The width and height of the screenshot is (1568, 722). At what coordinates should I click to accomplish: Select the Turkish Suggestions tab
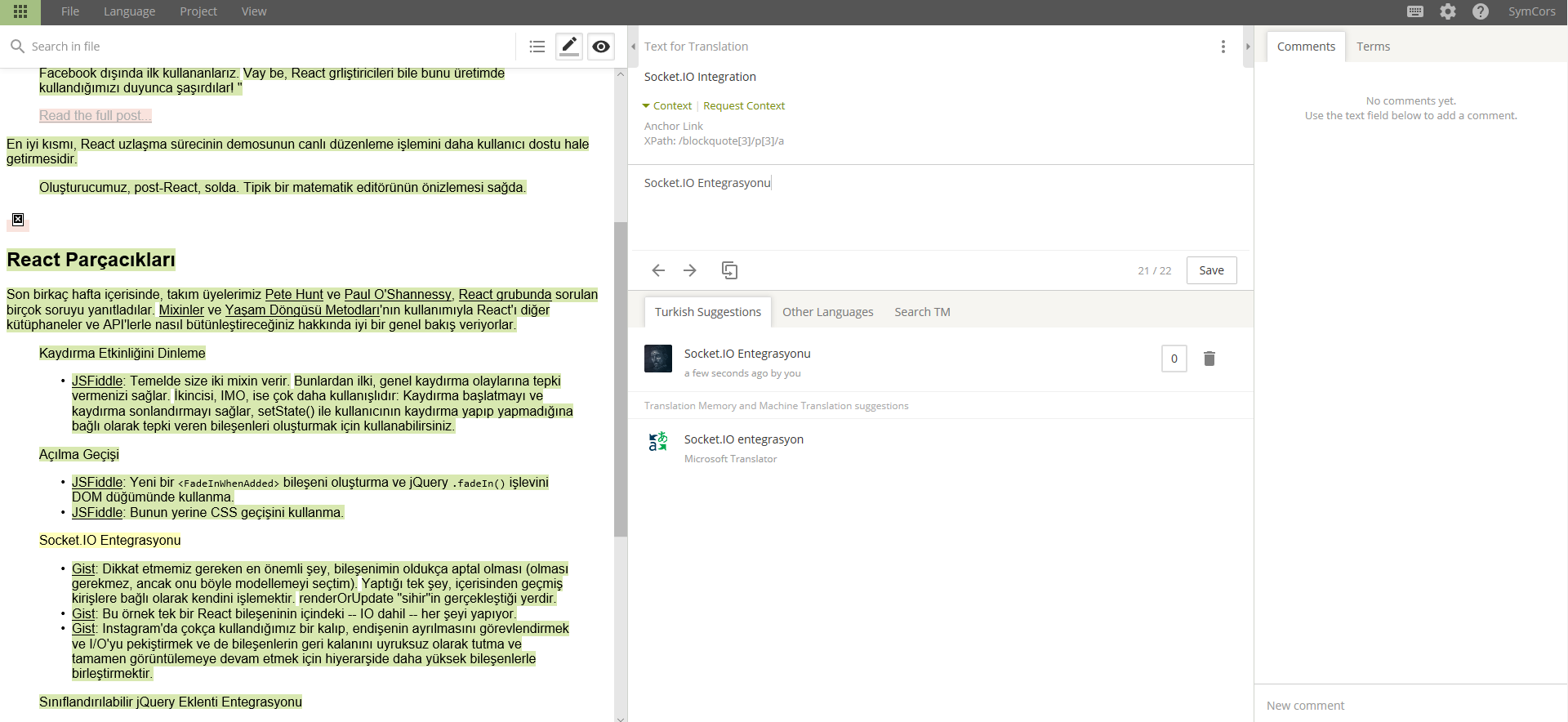(x=707, y=312)
